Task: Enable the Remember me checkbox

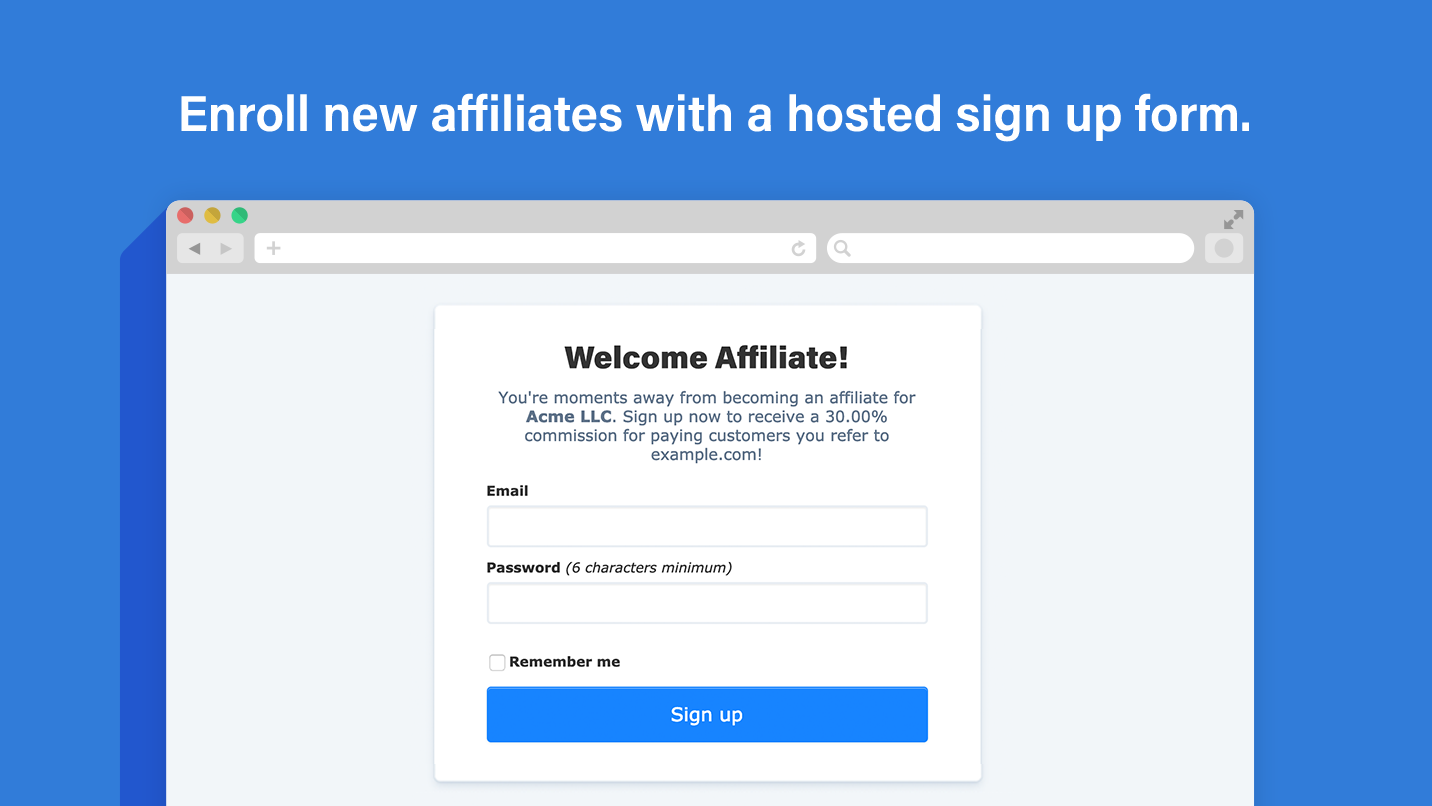Action: [497, 662]
